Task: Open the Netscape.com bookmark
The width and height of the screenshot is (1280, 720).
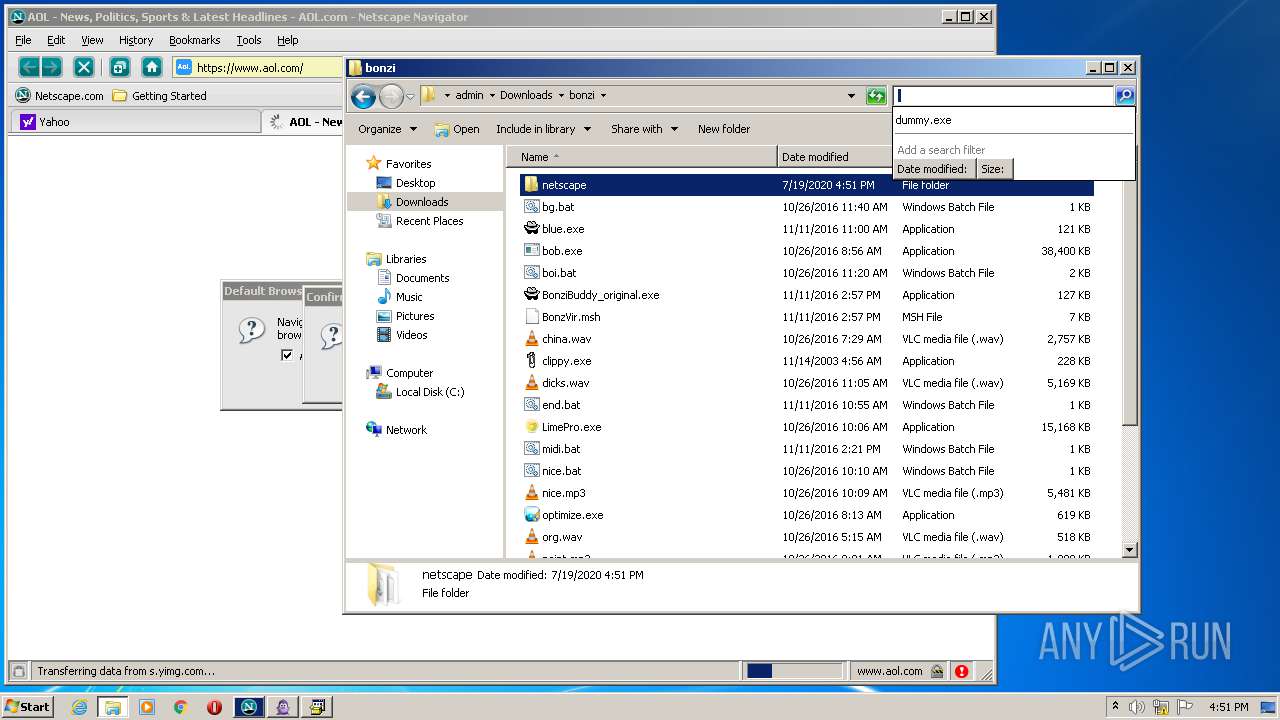Action: tap(60, 96)
